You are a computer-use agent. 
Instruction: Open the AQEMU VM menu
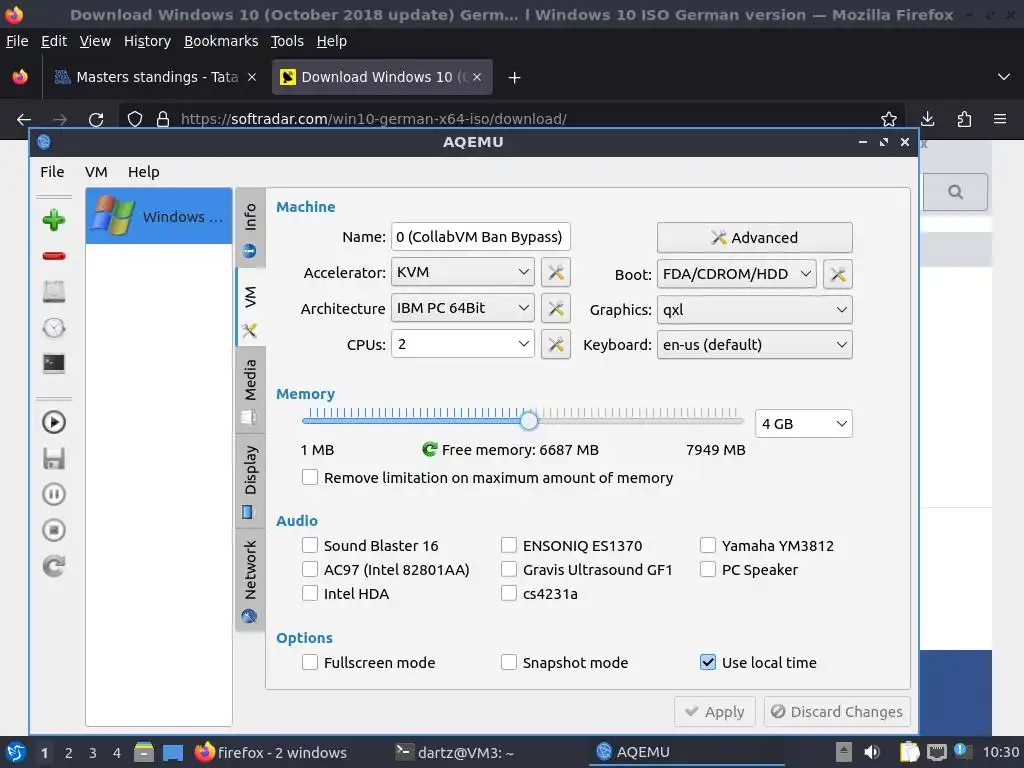pos(96,172)
